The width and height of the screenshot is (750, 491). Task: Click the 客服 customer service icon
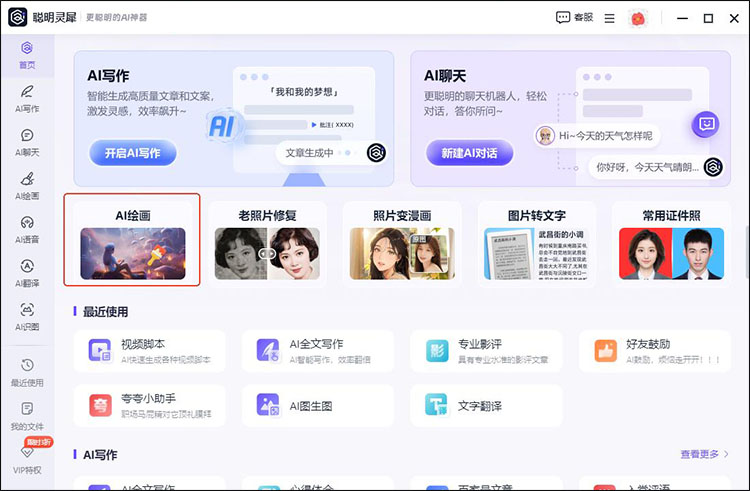[575, 18]
